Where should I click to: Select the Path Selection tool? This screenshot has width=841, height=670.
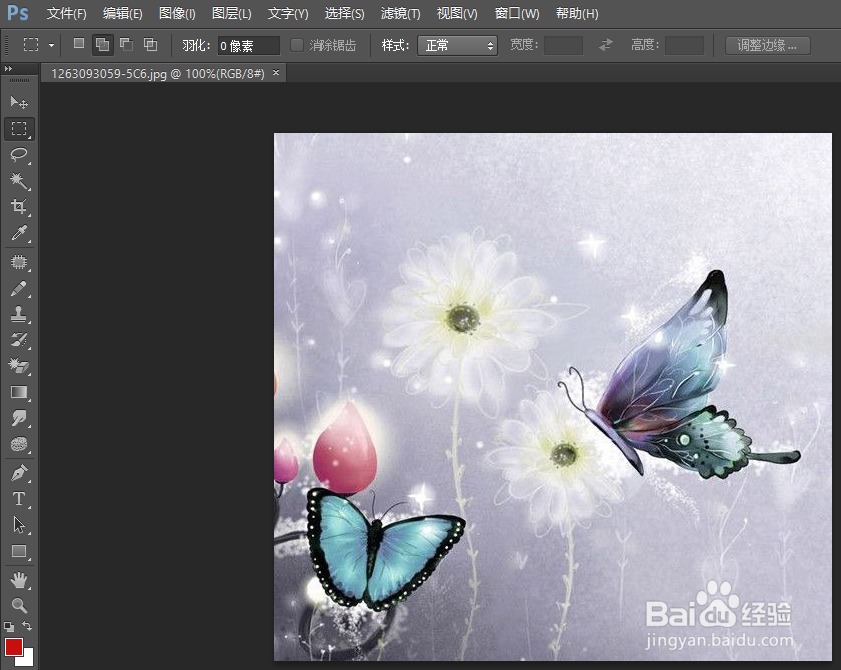click(x=19, y=525)
